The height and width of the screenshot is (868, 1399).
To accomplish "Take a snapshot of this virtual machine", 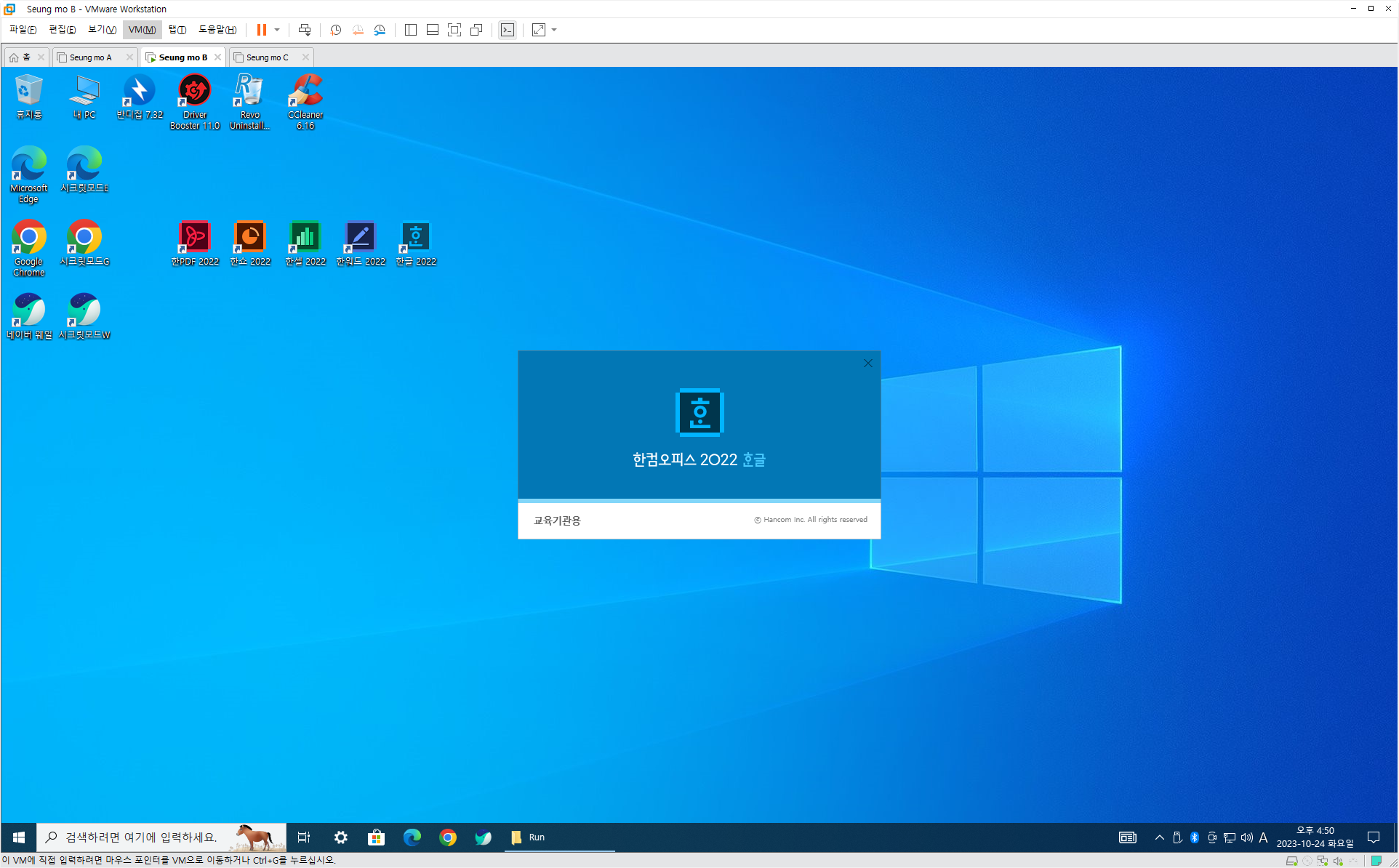I will pyautogui.click(x=335, y=30).
